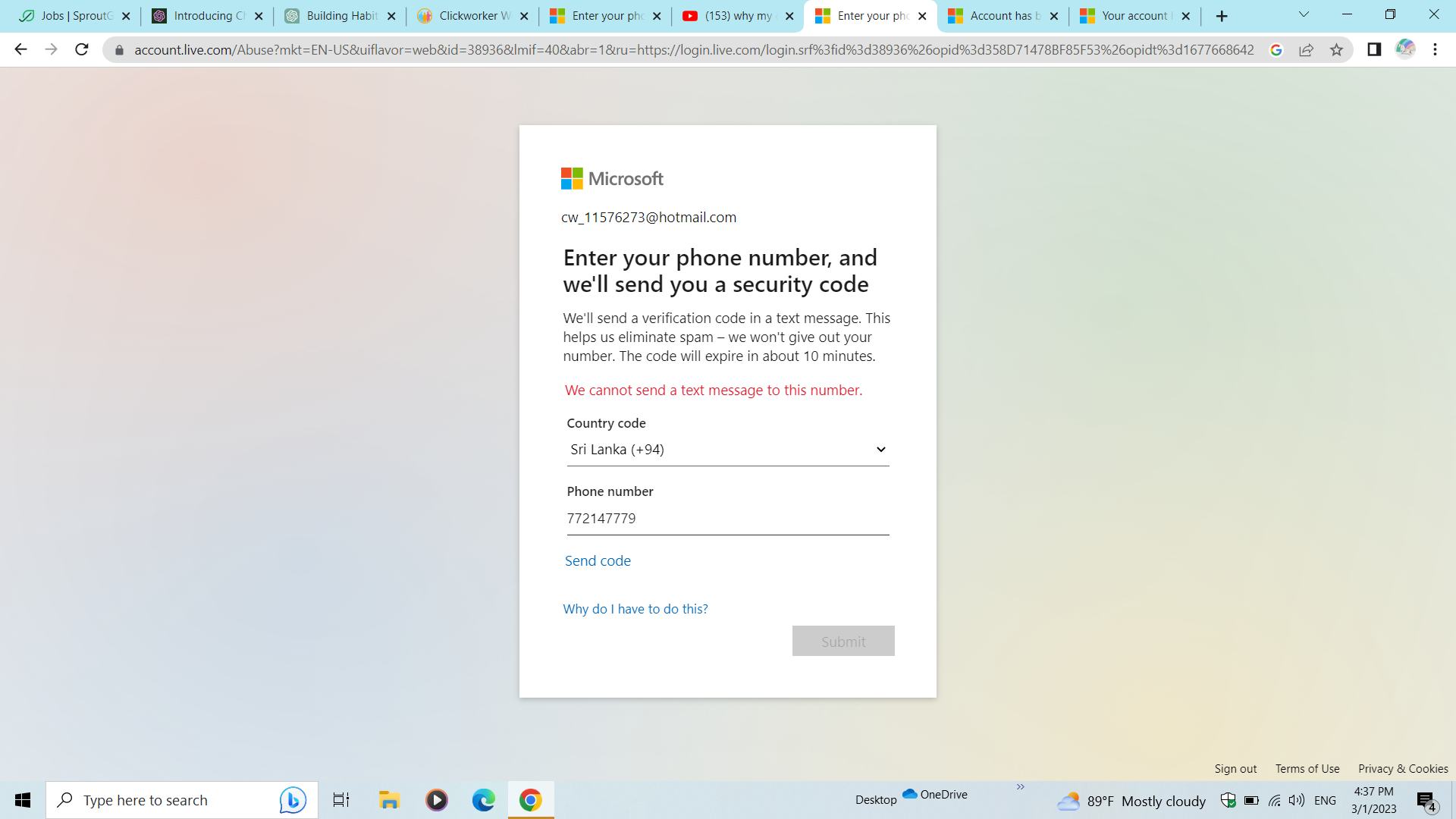Click the Microsoft logo

(x=612, y=178)
